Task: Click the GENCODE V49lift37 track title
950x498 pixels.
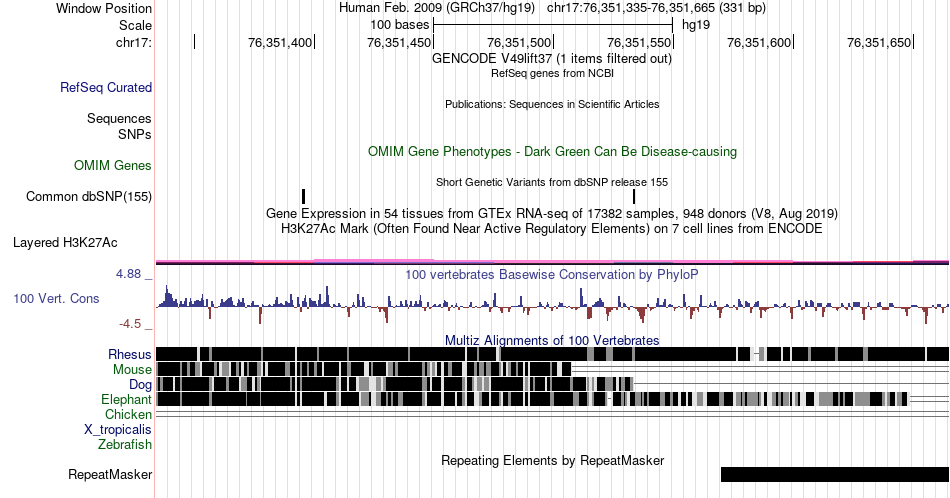Action: [551, 59]
